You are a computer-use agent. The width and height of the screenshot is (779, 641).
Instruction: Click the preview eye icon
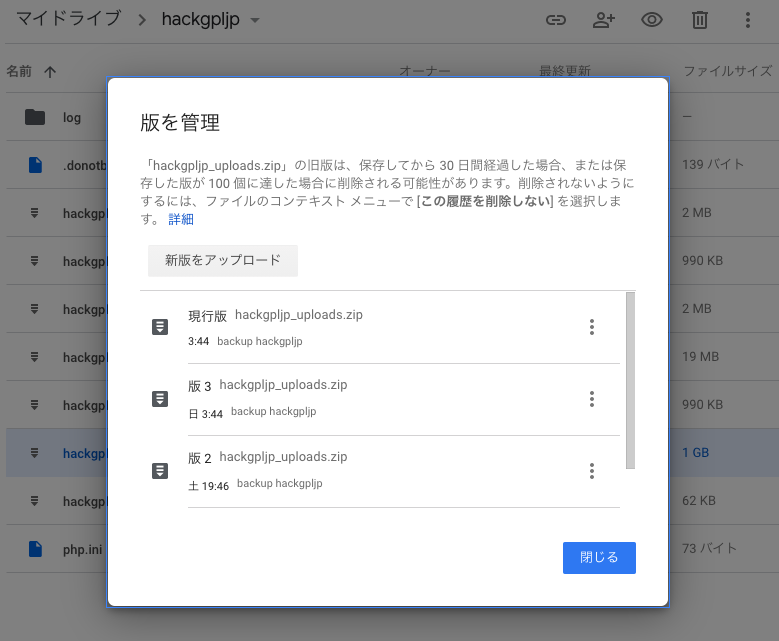653,20
